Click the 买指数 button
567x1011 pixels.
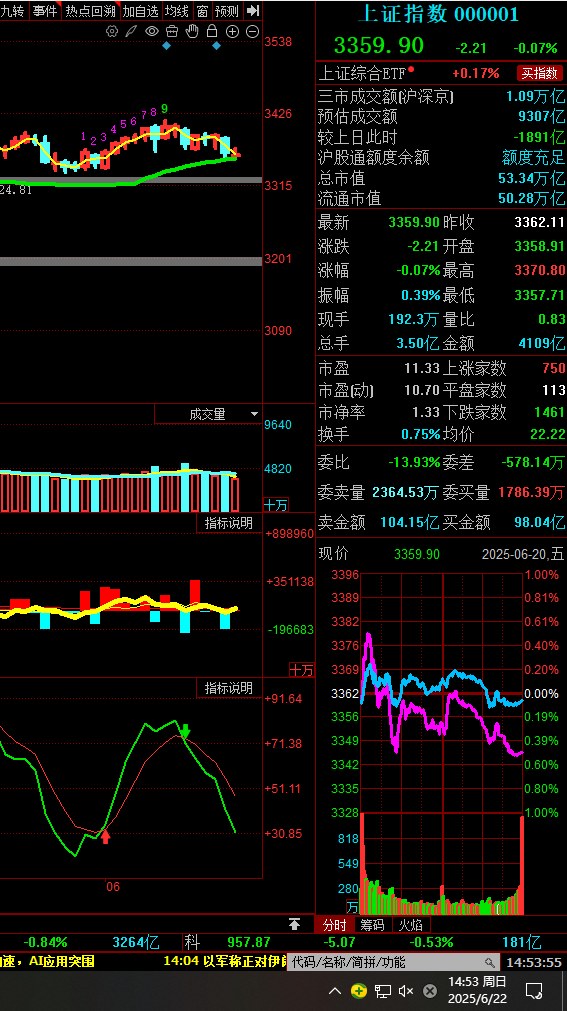click(x=539, y=73)
